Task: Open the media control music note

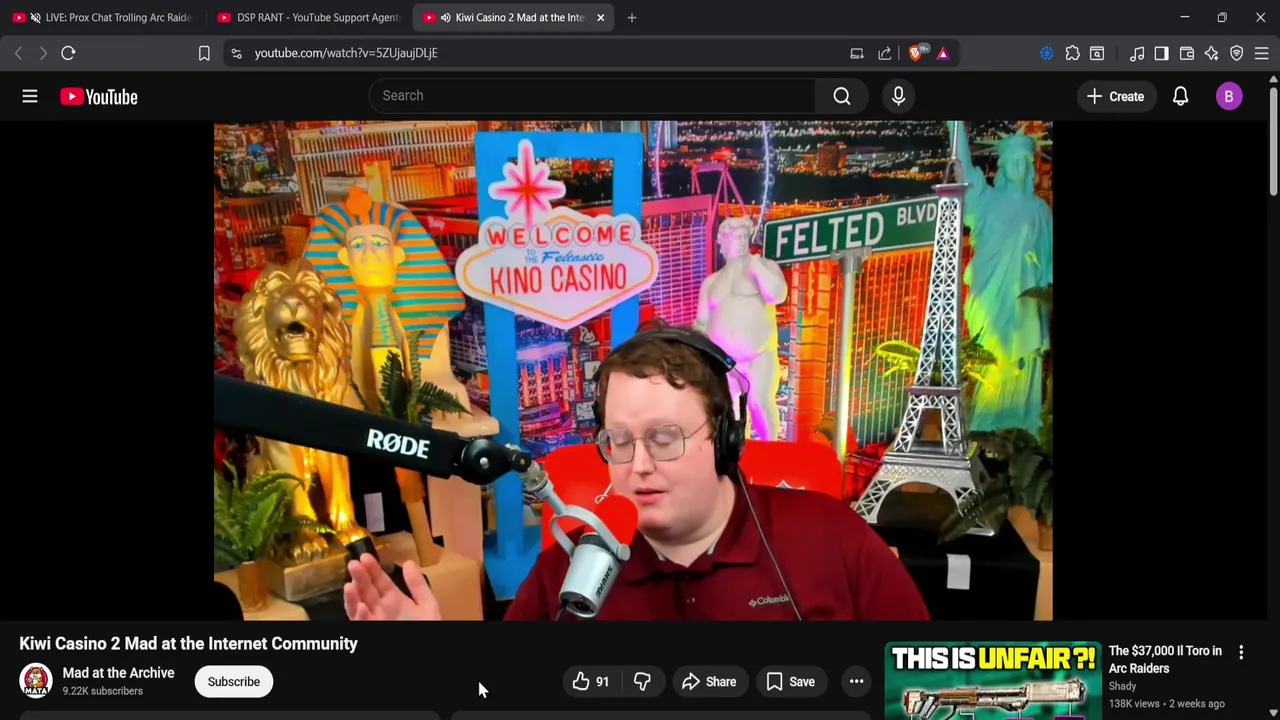Action: click(x=1137, y=53)
